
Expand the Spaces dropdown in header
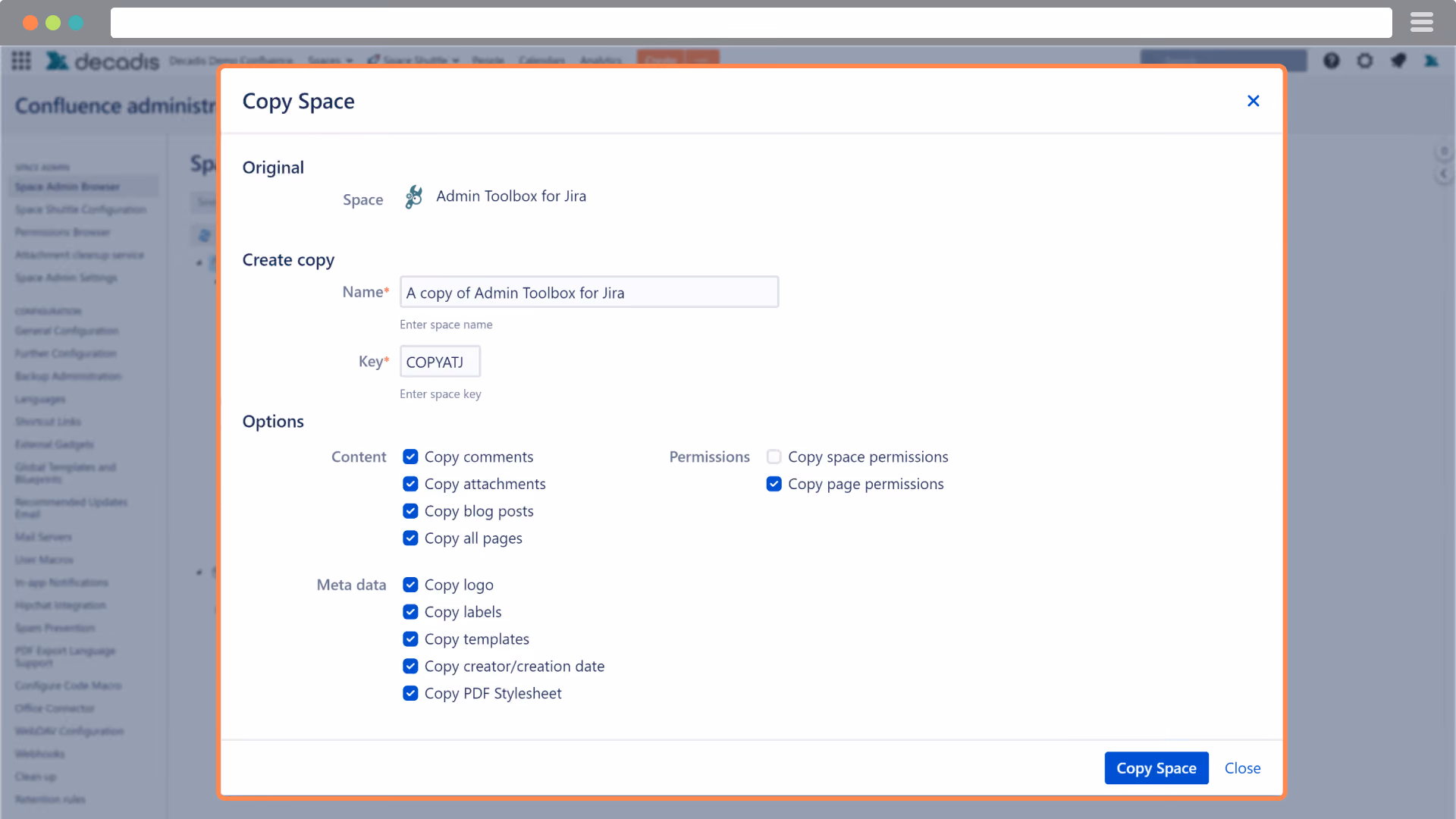(330, 61)
